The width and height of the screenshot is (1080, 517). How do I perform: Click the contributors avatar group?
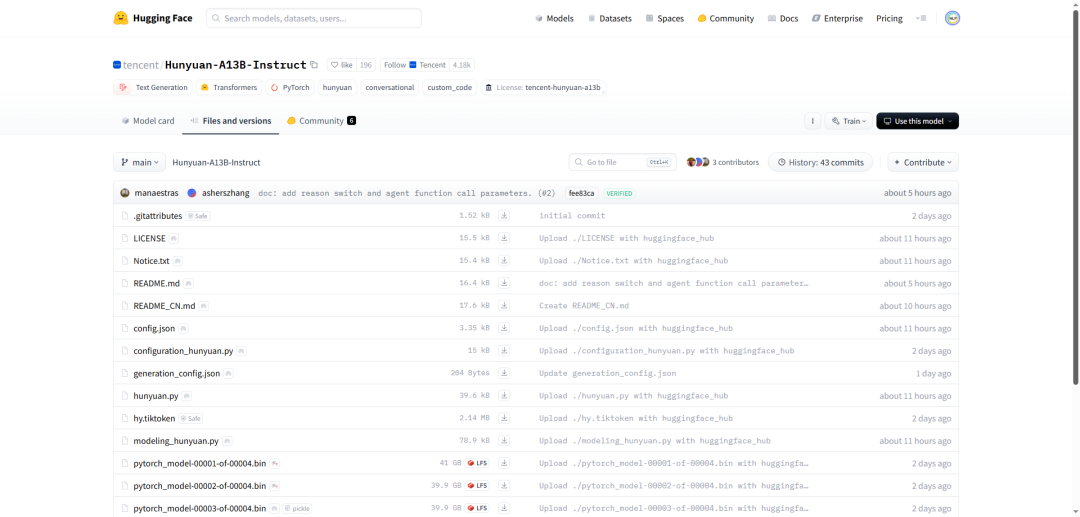tap(698, 162)
